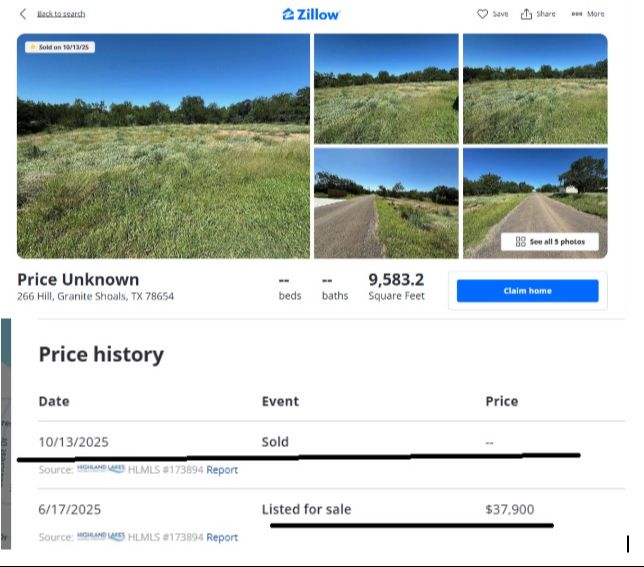Open the large main field photo
Screen dimensions: 644x567
pos(163,146)
